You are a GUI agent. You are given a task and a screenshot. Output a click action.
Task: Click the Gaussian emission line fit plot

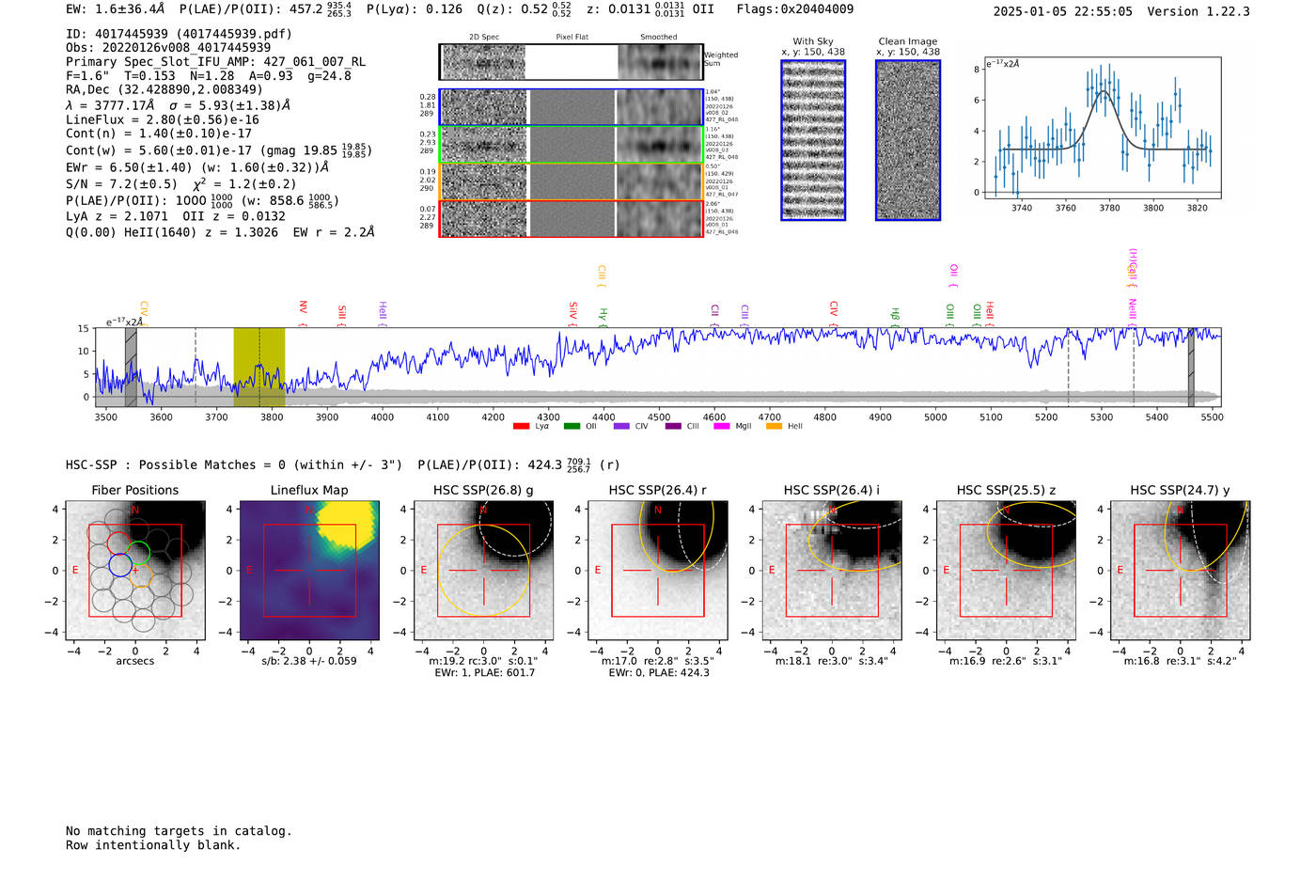[1102, 128]
